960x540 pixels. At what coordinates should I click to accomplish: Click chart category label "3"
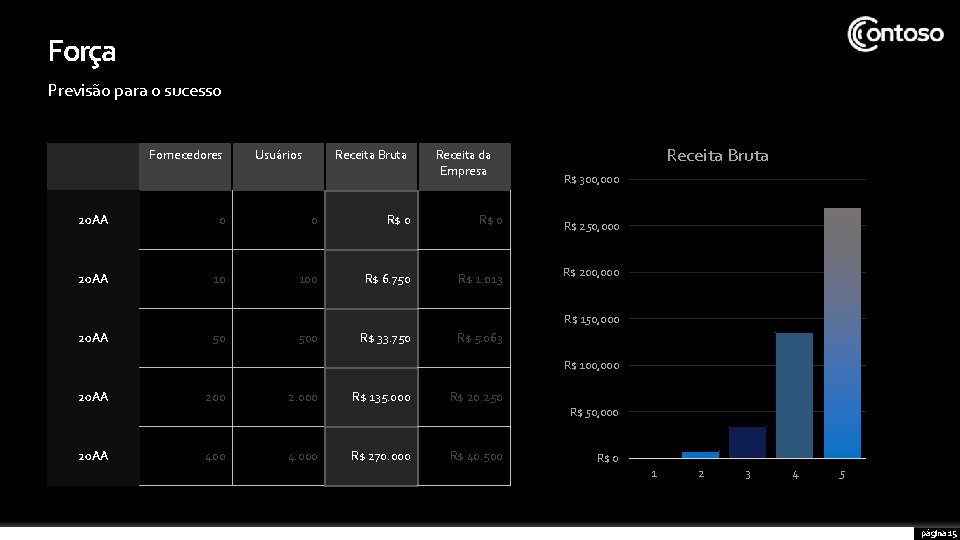click(748, 474)
